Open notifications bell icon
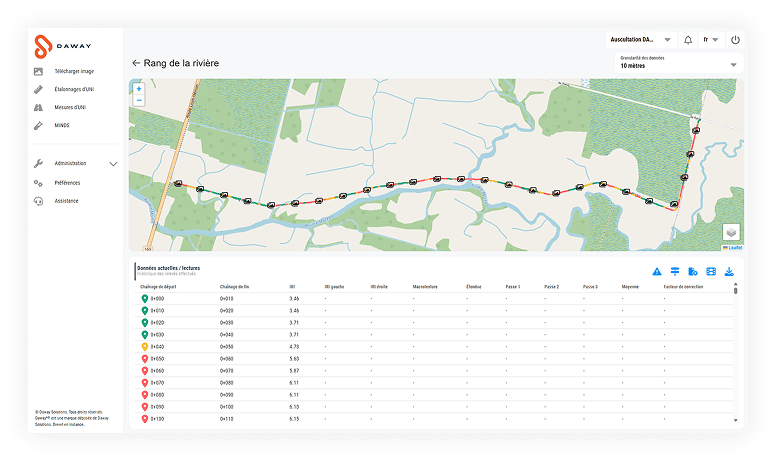 pyautogui.click(x=687, y=41)
